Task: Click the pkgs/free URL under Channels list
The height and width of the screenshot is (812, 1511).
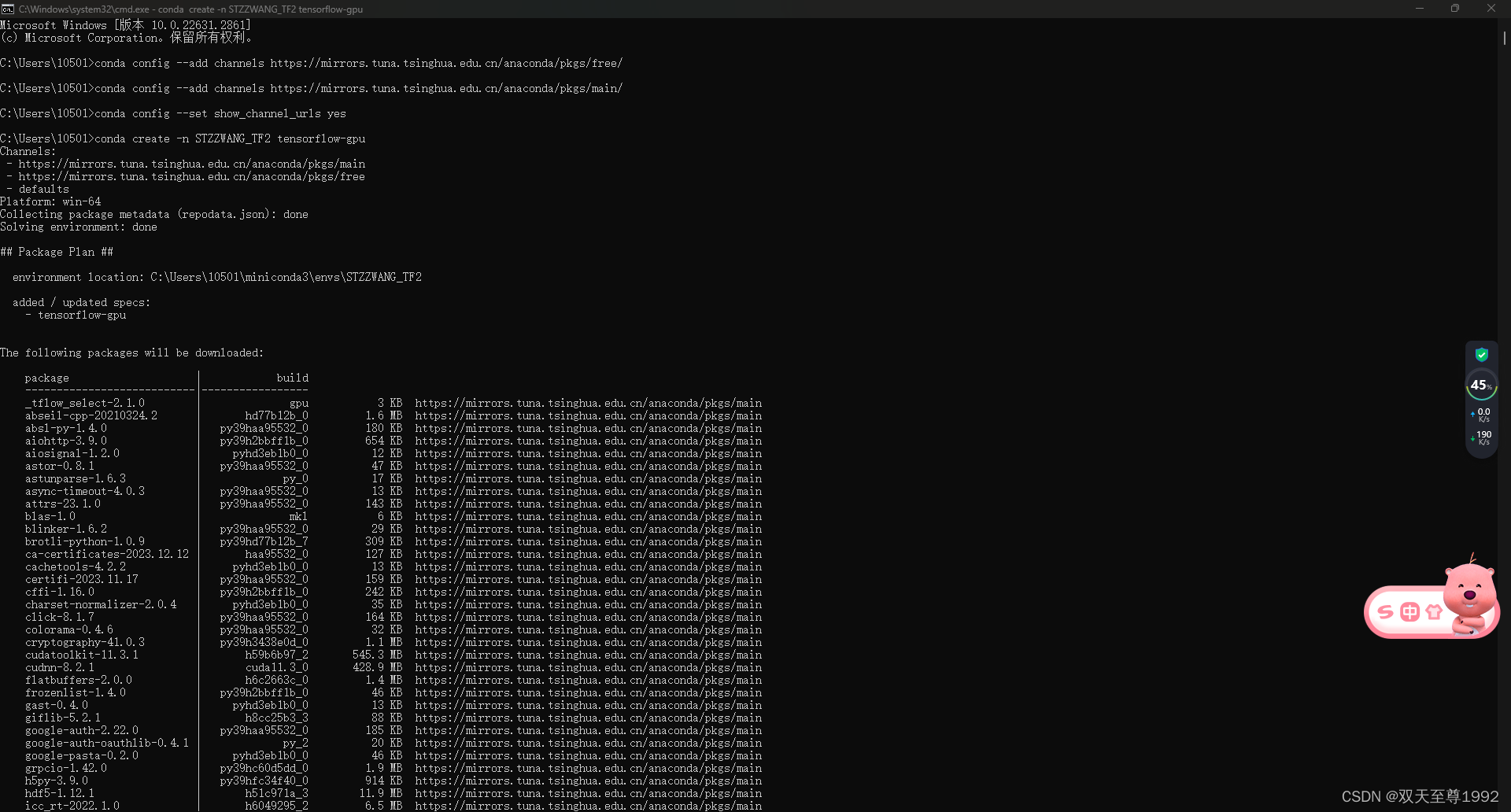Action: click(192, 176)
